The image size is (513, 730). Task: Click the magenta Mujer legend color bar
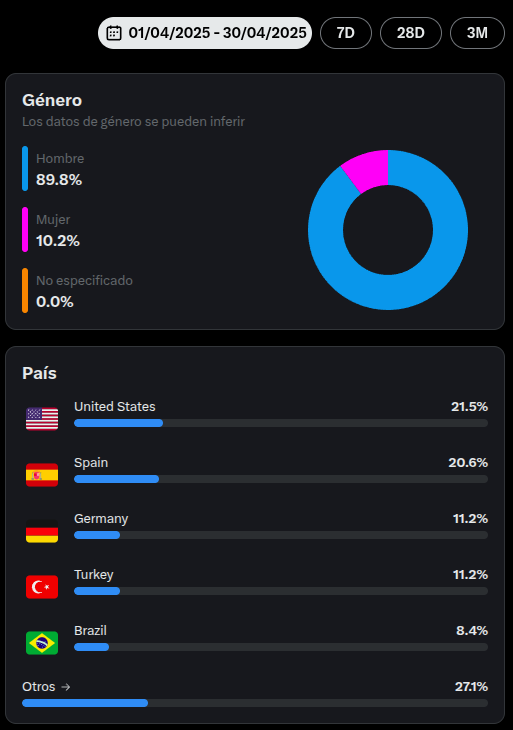point(25,230)
